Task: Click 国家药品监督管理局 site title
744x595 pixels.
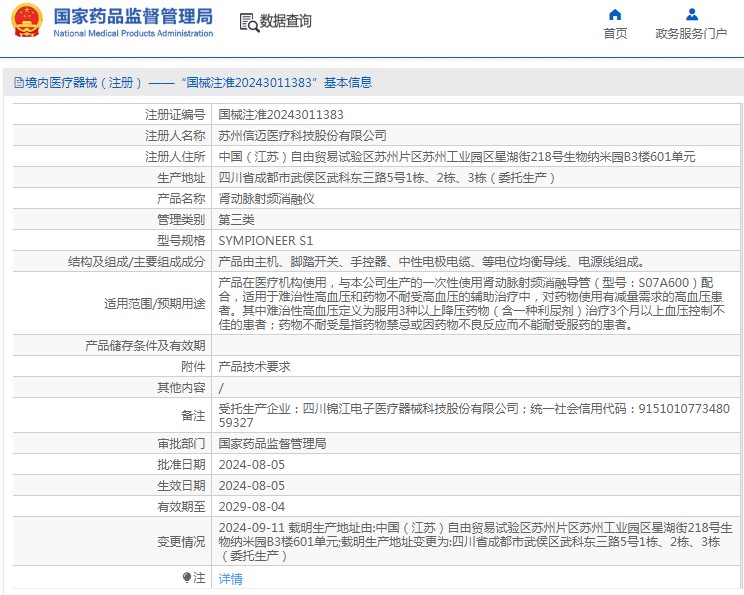Action: tap(133, 17)
